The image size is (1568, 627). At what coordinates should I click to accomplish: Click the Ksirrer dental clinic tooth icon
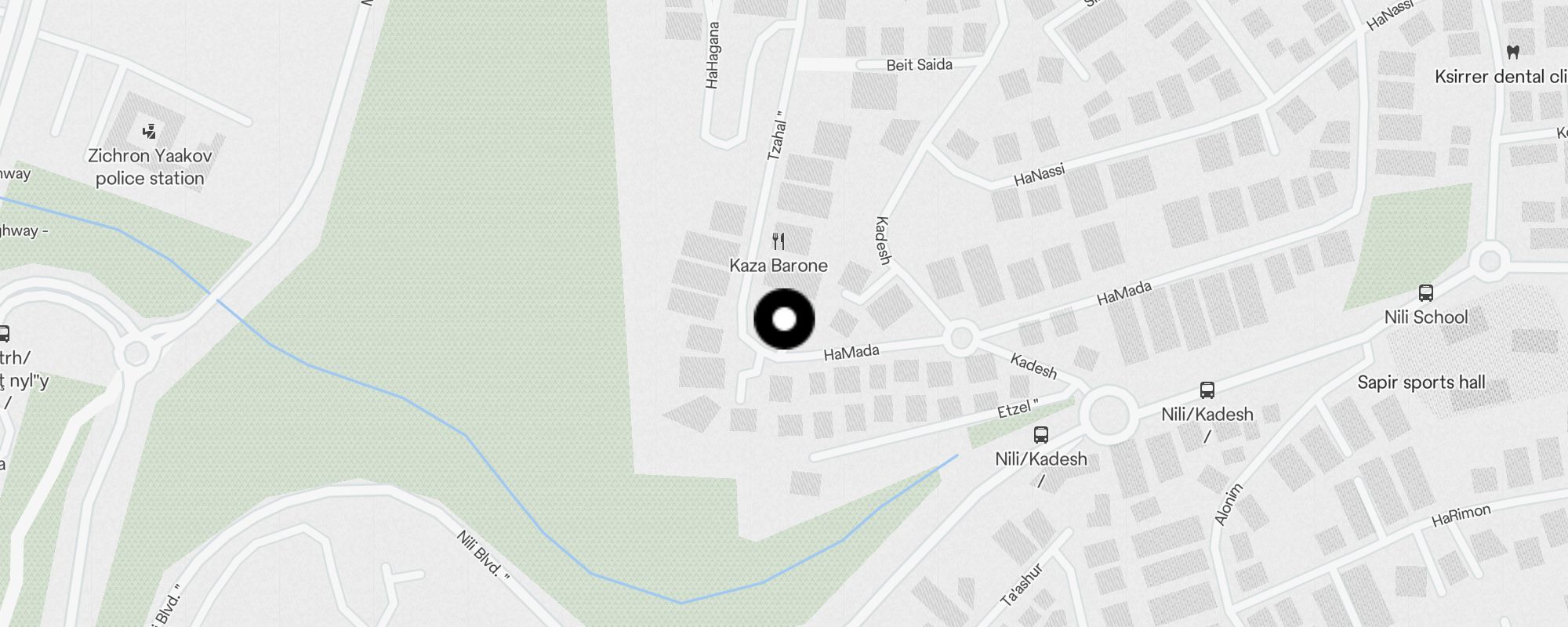pos(1513,52)
